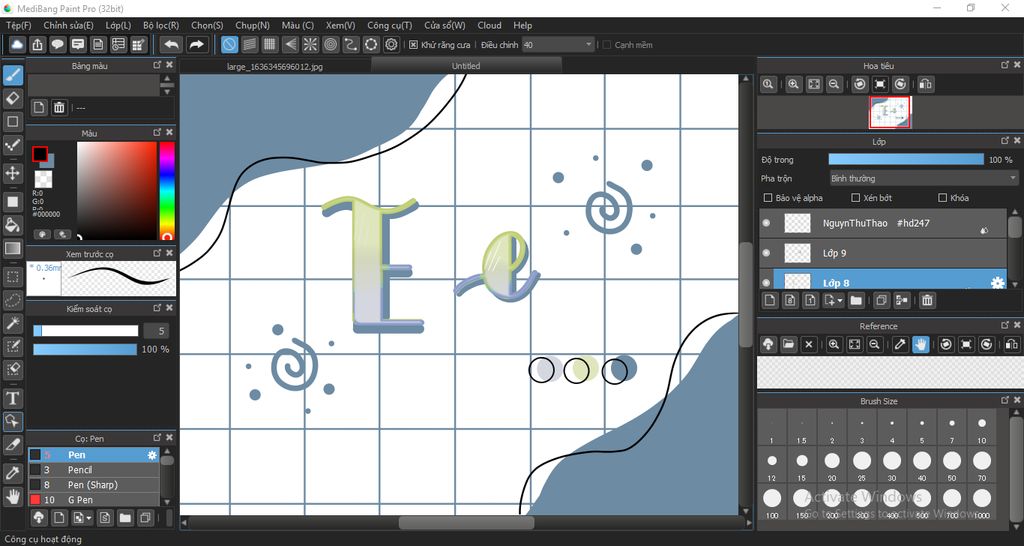Expand the add-layer dropdown arrow
This screenshot has width=1024, height=546.
click(840, 300)
